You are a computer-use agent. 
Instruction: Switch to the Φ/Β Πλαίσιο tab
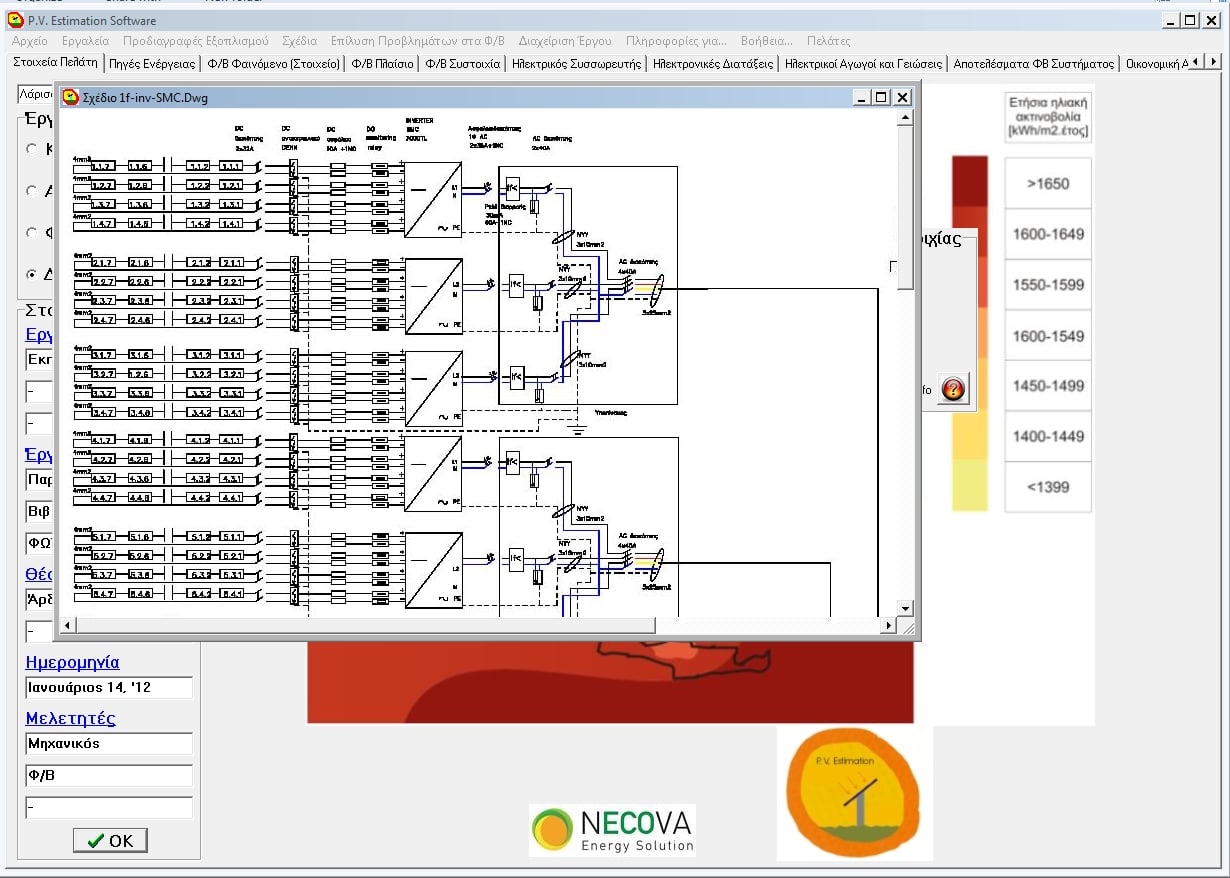382,63
